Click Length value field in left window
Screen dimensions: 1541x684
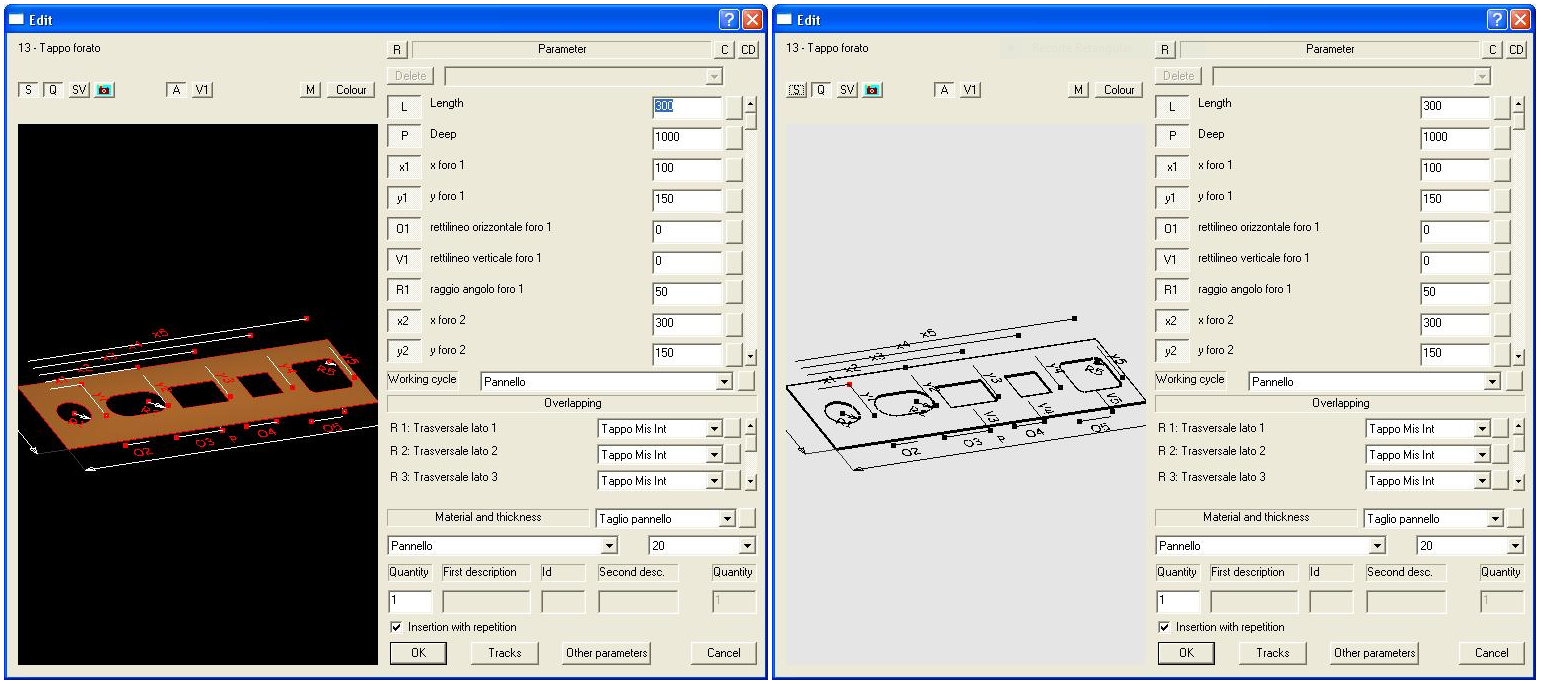pos(687,106)
